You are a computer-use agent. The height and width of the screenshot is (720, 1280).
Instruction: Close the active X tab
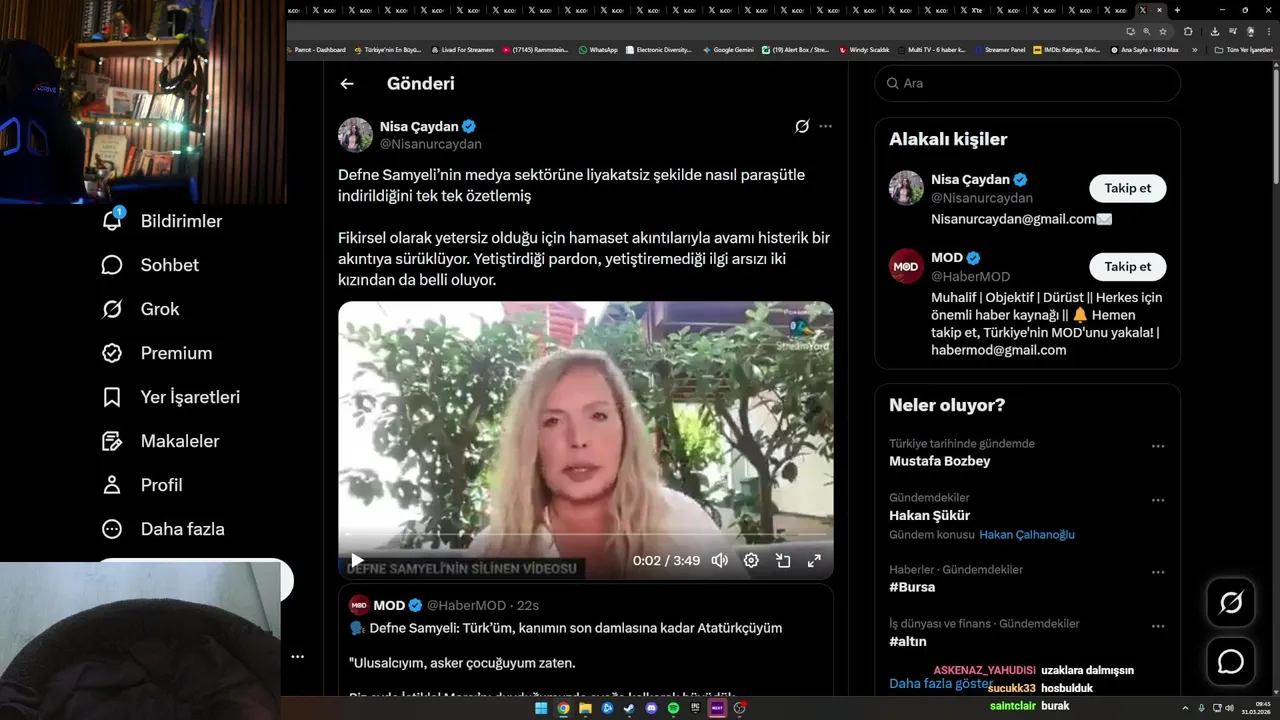pyautogui.click(x=1160, y=10)
